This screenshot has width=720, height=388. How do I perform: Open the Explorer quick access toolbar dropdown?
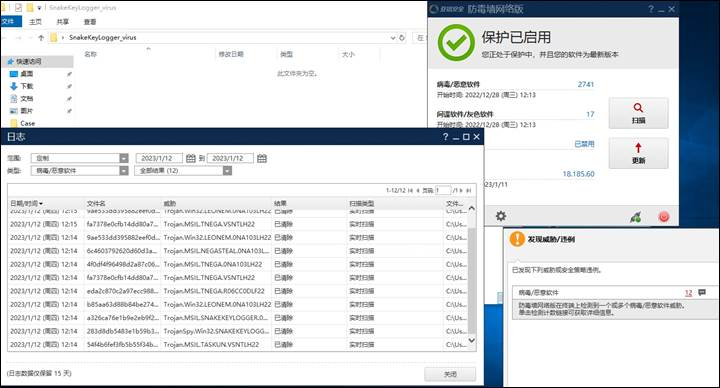point(39,8)
